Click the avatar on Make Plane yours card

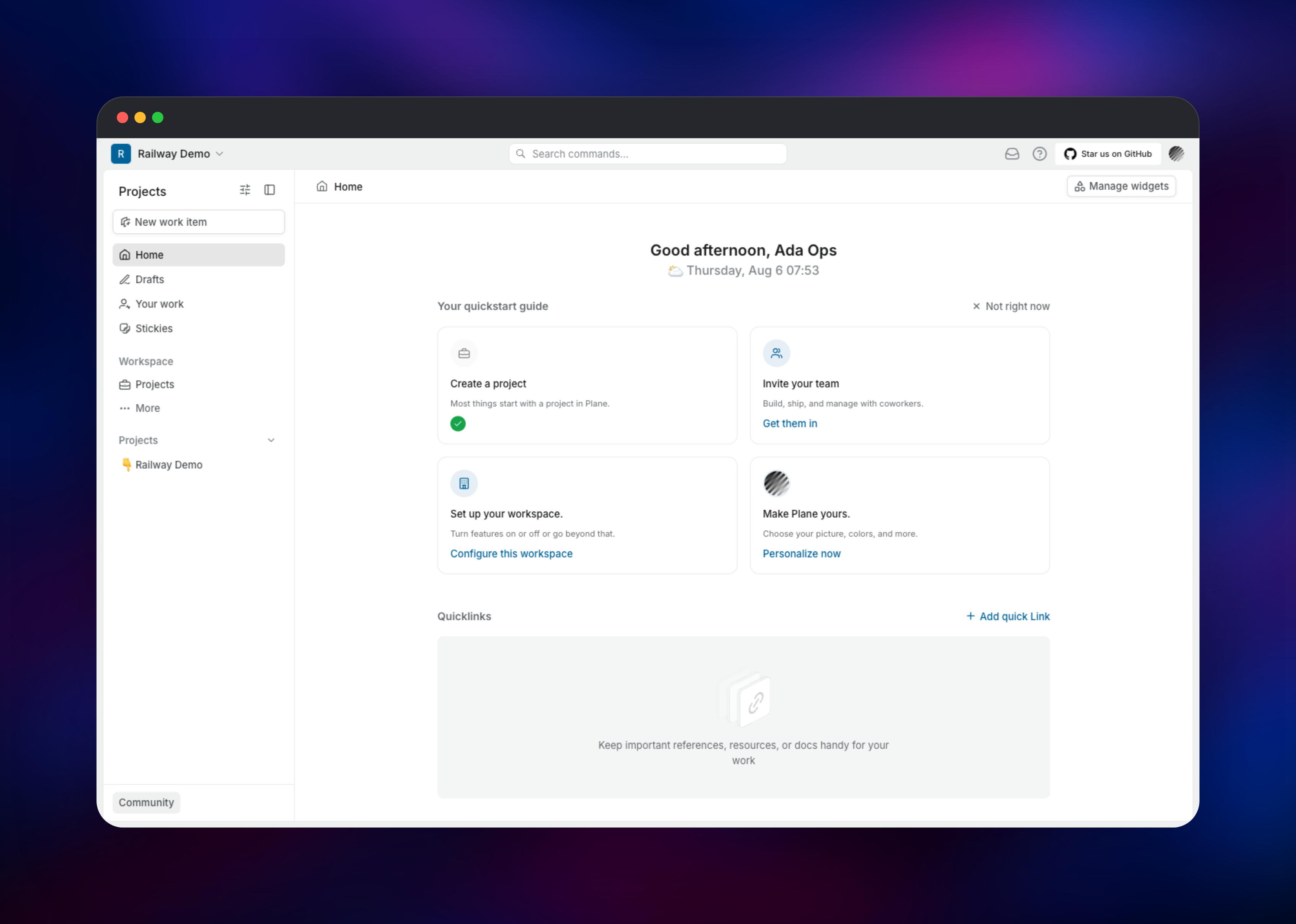pyautogui.click(x=777, y=484)
